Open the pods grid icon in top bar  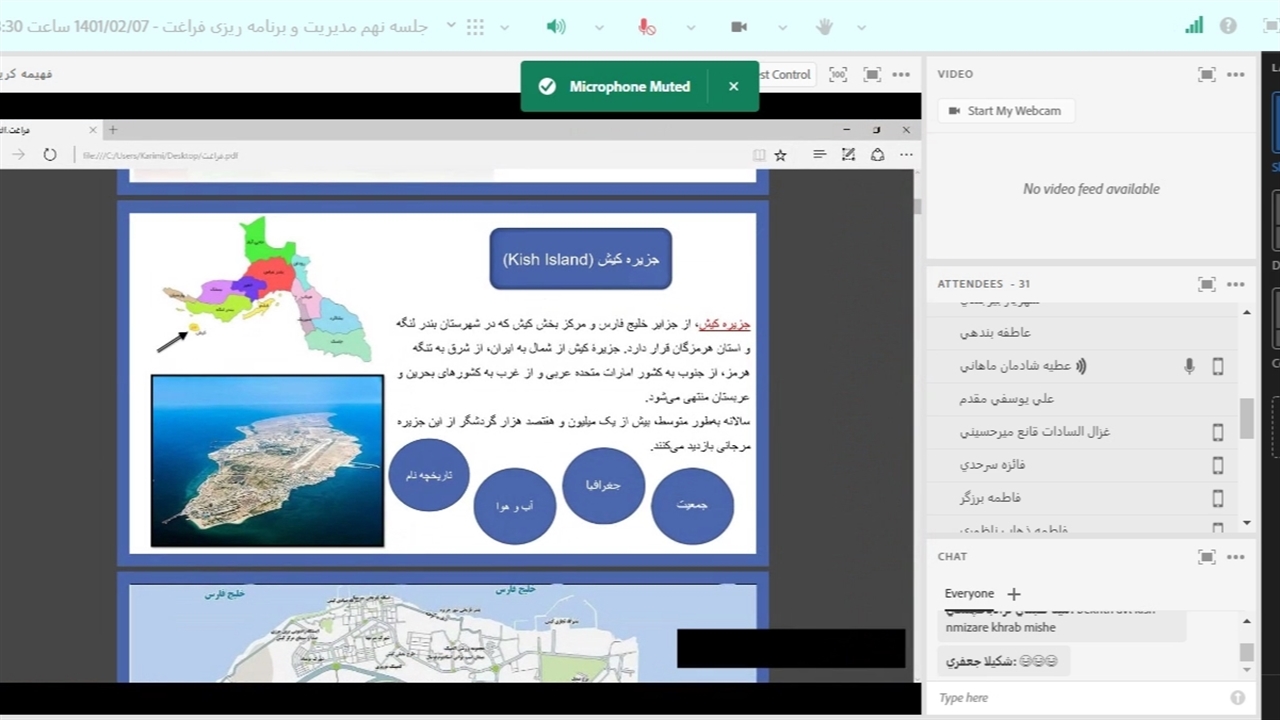(x=476, y=27)
